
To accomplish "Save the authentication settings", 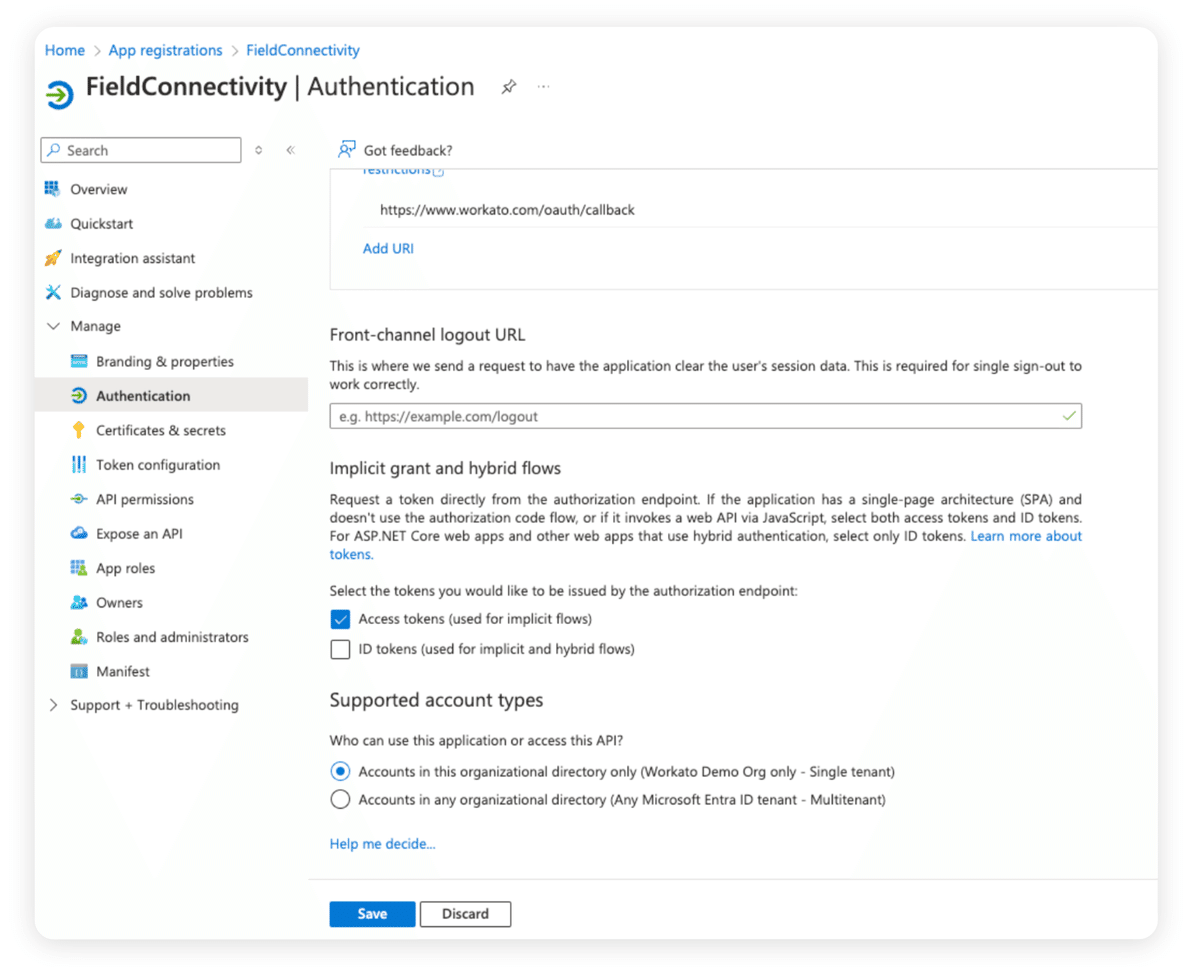I will click(372, 914).
